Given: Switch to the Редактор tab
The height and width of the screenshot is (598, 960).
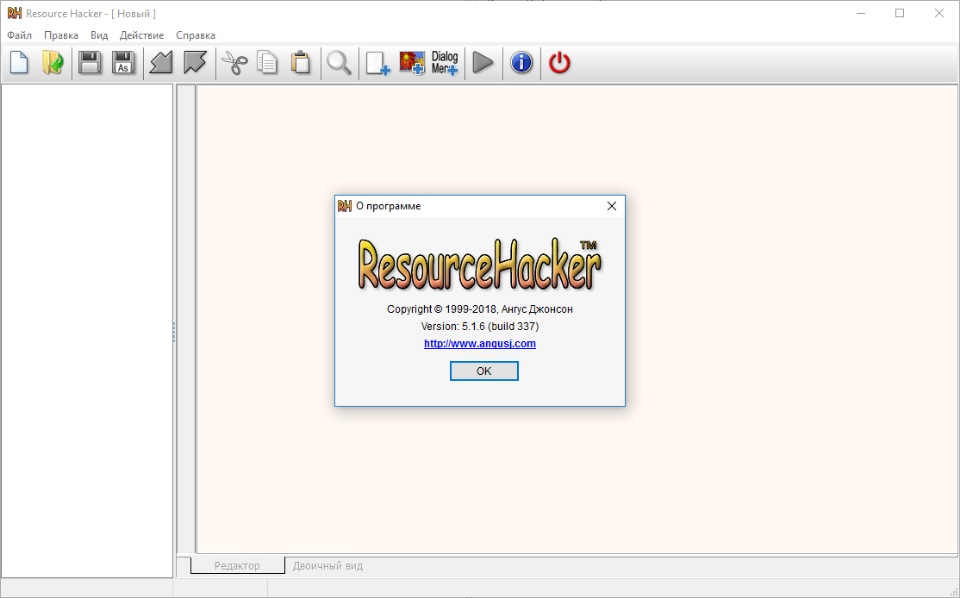Looking at the screenshot, I should (238, 566).
